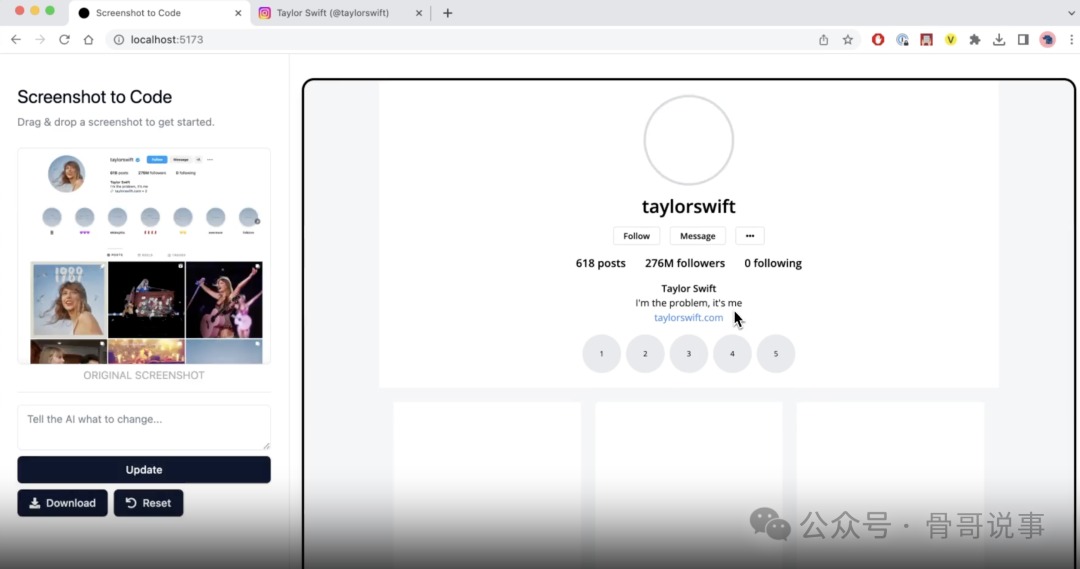Open the three-dots profile options button
Viewport: 1080px width, 569px height.
point(750,236)
